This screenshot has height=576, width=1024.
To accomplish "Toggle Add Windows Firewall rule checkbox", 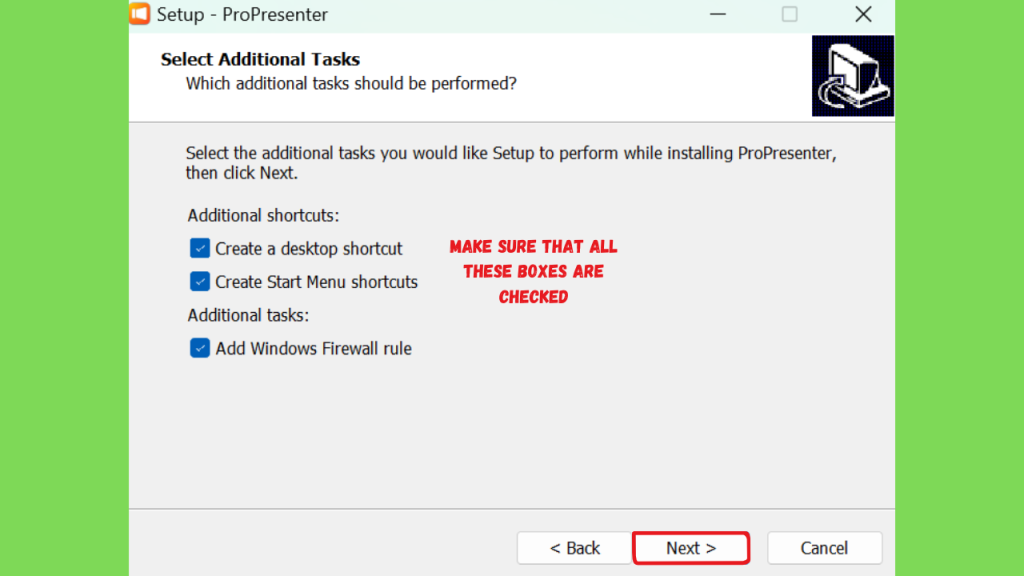I will [x=200, y=348].
